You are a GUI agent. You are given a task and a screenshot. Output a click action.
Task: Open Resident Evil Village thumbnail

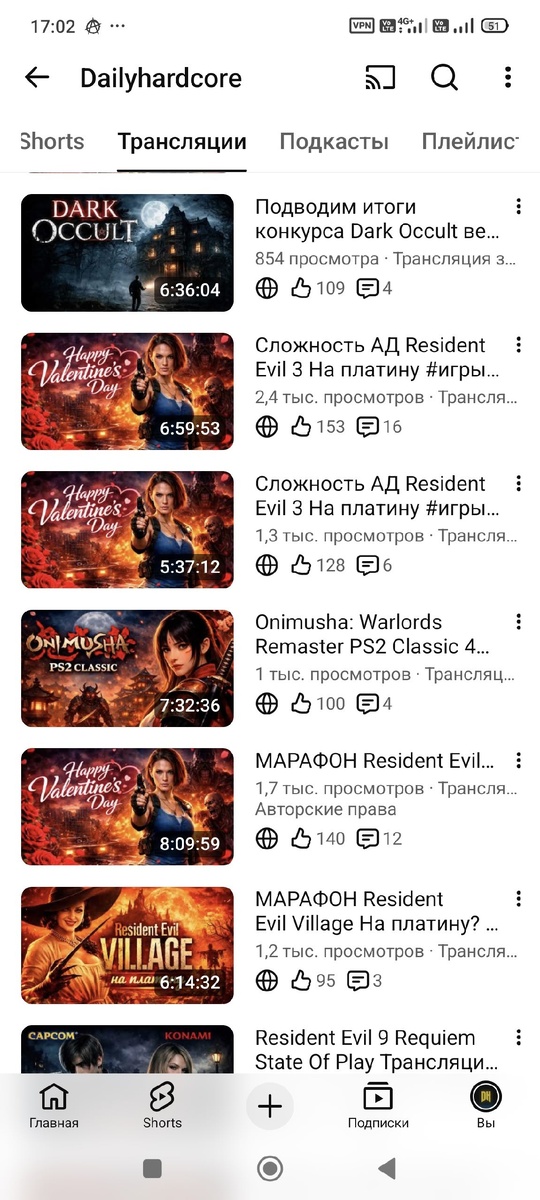tap(127, 946)
